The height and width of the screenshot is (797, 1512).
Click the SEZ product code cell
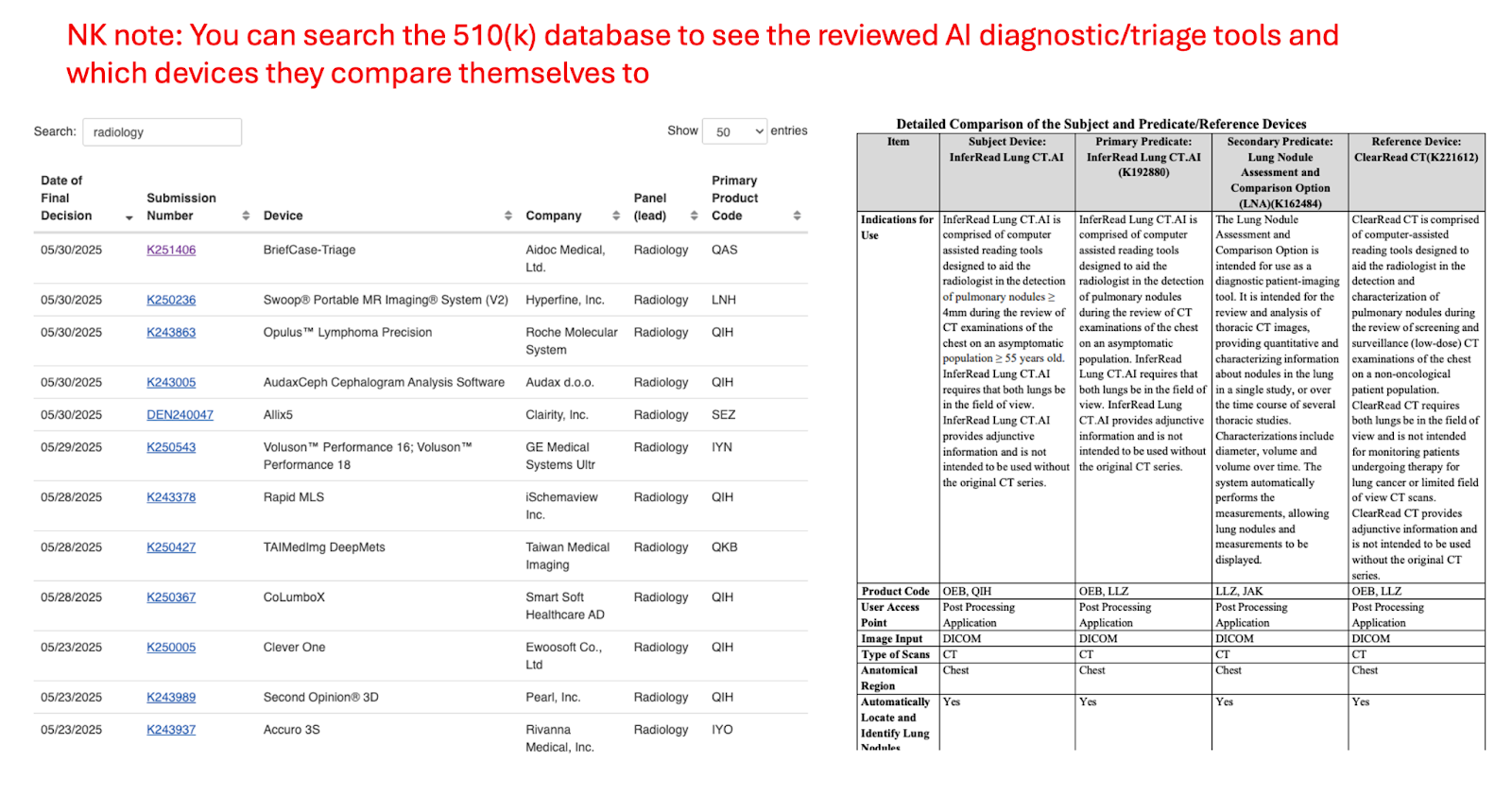click(723, 414)
